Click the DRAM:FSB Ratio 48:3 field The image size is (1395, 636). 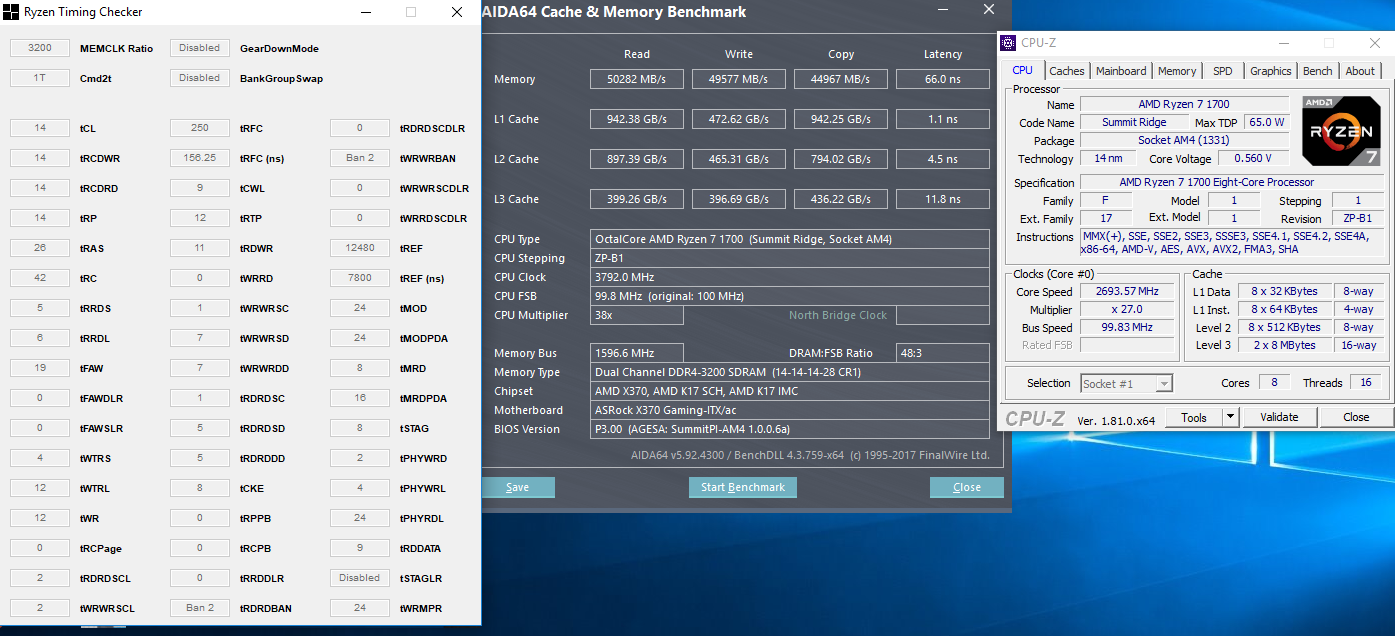(943, 353)
